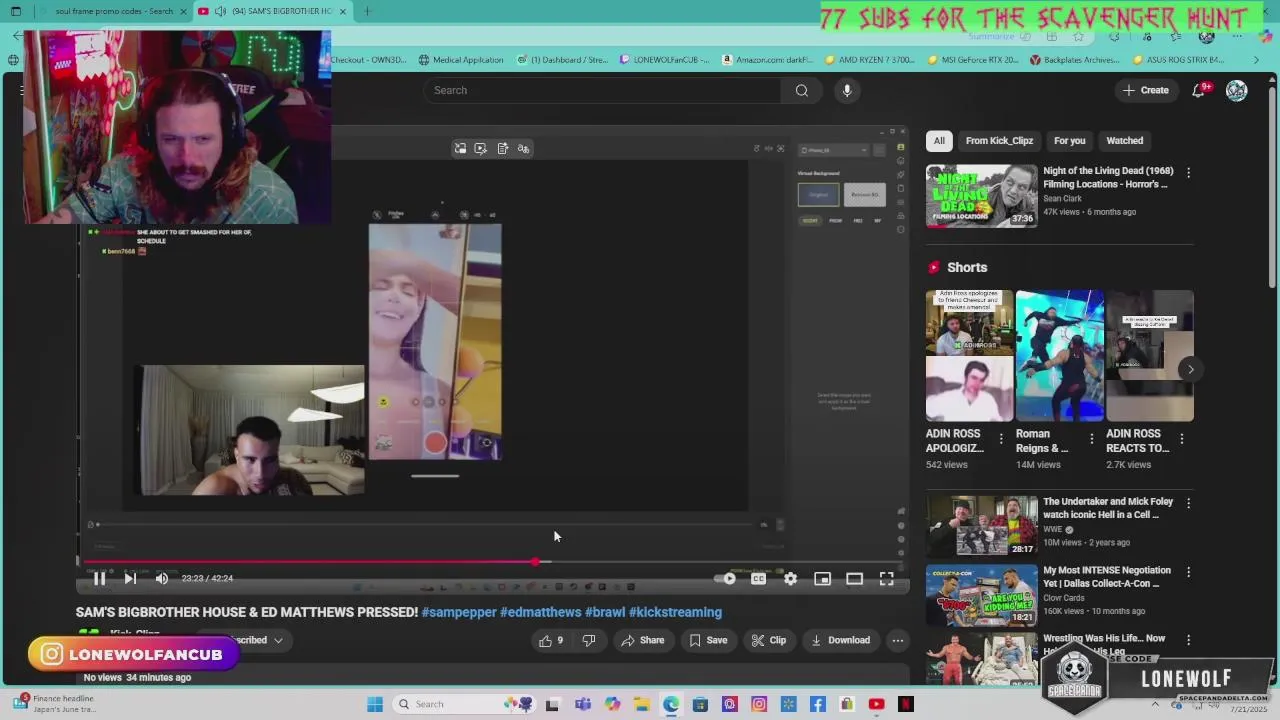Like the video with 9 likes

[x=551, y=640]
